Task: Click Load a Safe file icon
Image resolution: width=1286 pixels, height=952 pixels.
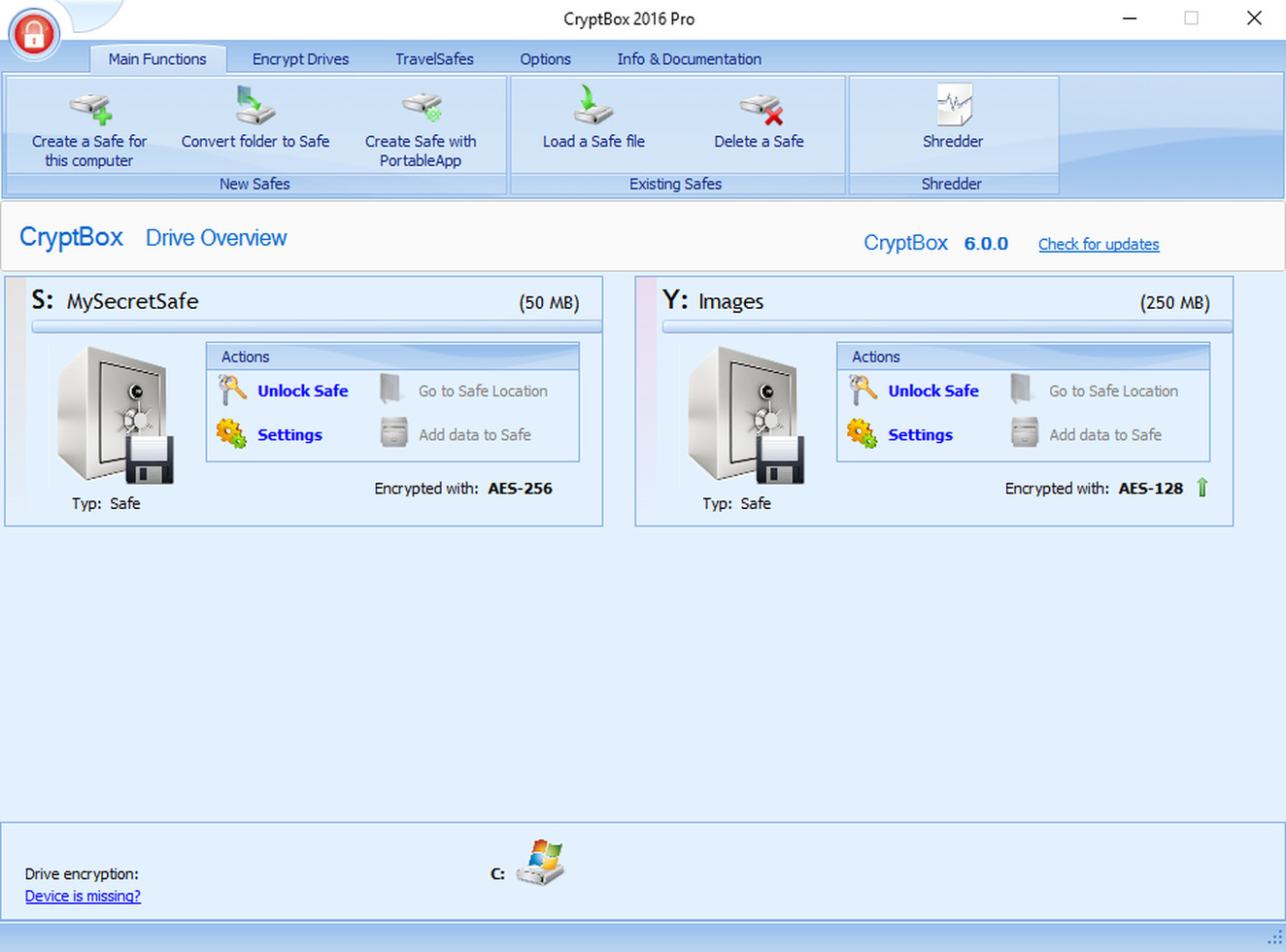Action: click(592, 105)
